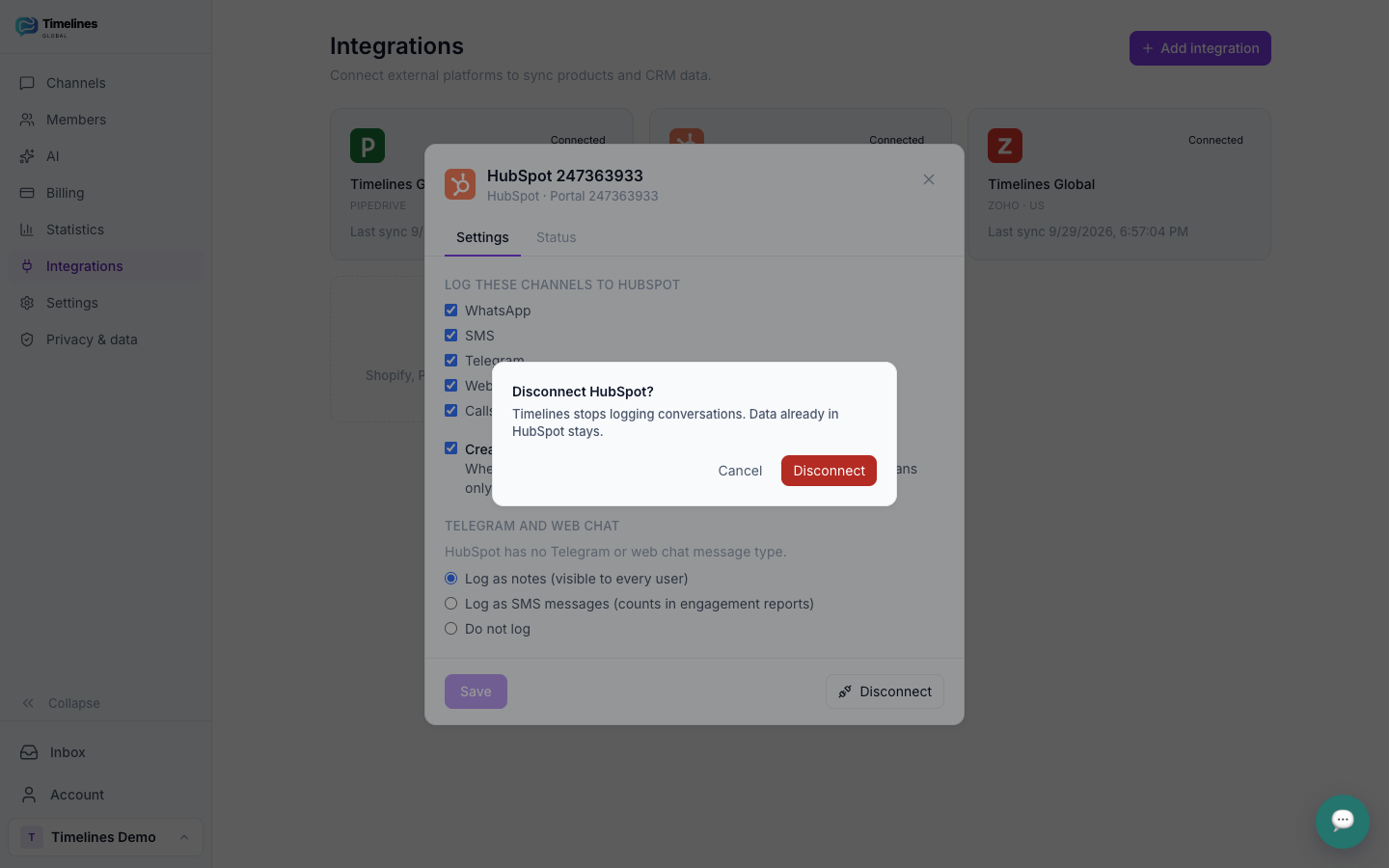Open Members in the sidebar
Screen dimensions: 1389x868
[105, 120]
